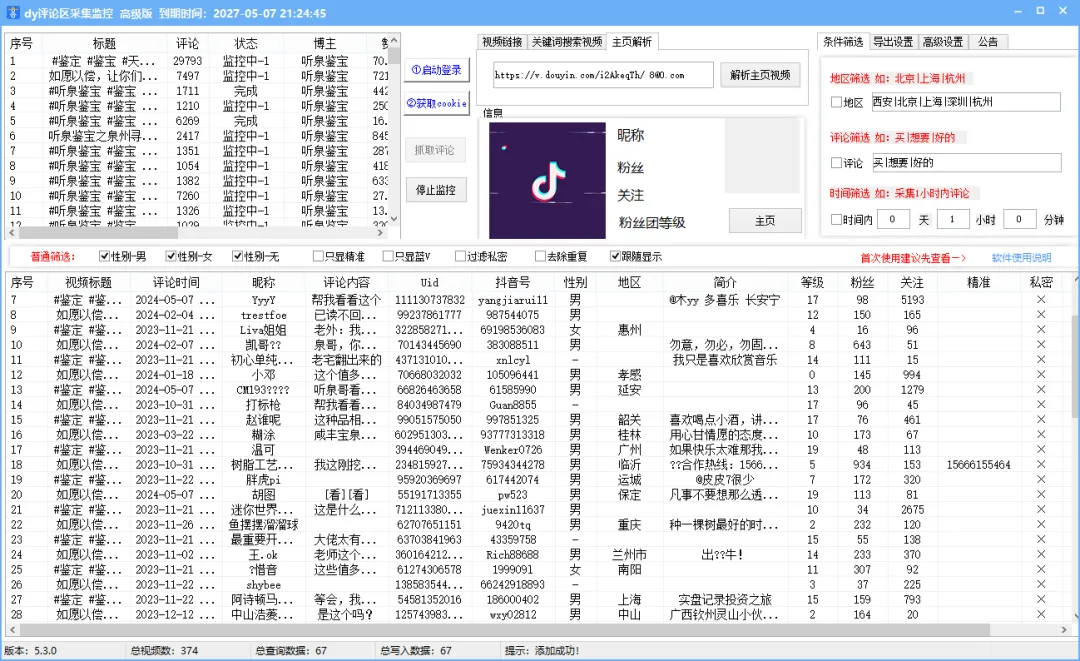Viewport: 1080px width, 661px height.
Task: Click the Douyin logo thumbnail
Action: coord(547,180)
